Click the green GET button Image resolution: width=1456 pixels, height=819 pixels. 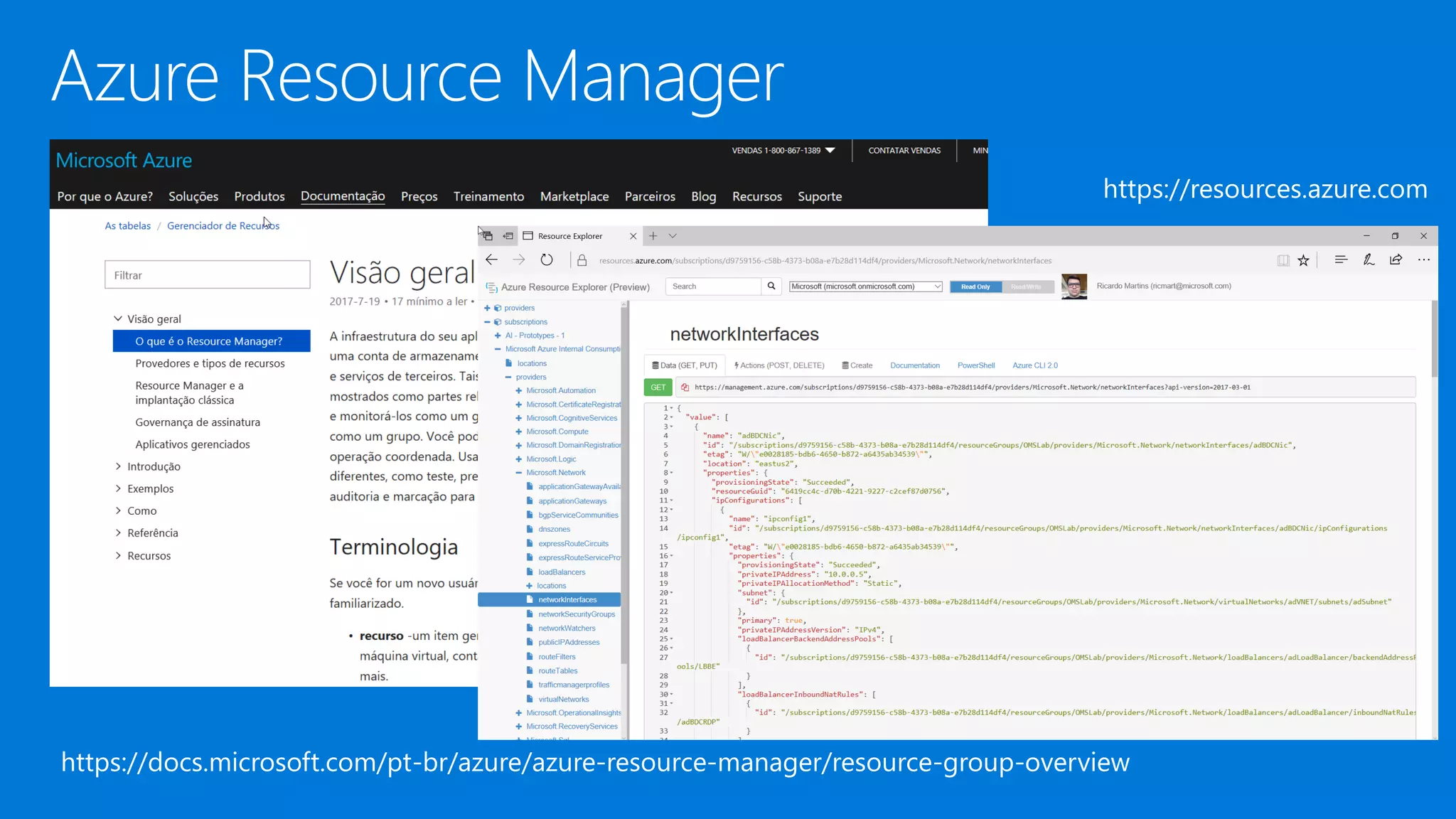click(658, 387)
